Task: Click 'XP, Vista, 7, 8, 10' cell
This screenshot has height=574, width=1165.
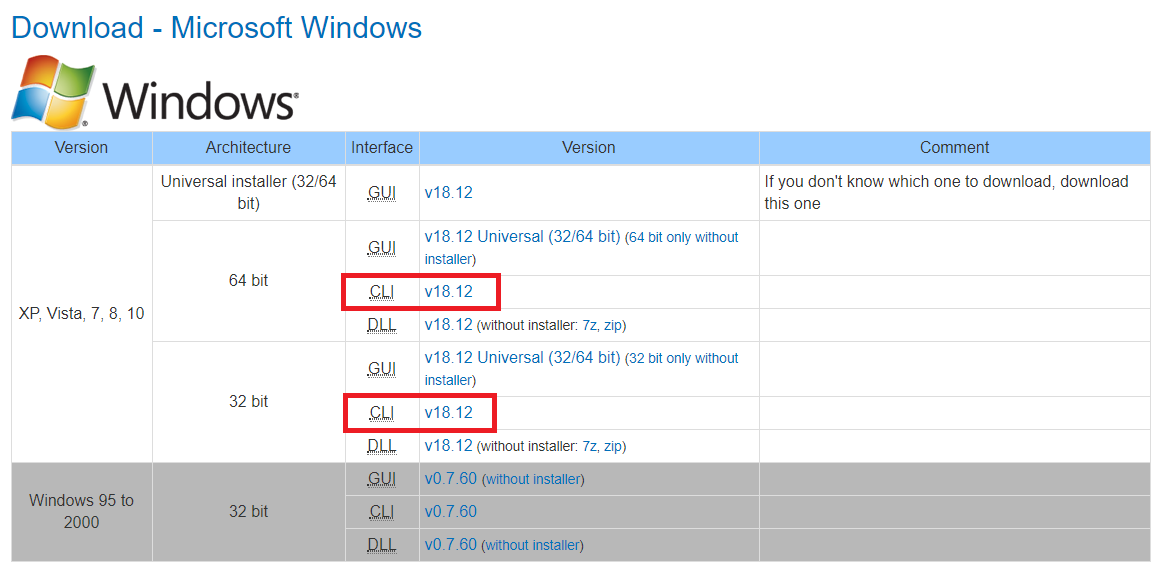Action: click(82, 314)
